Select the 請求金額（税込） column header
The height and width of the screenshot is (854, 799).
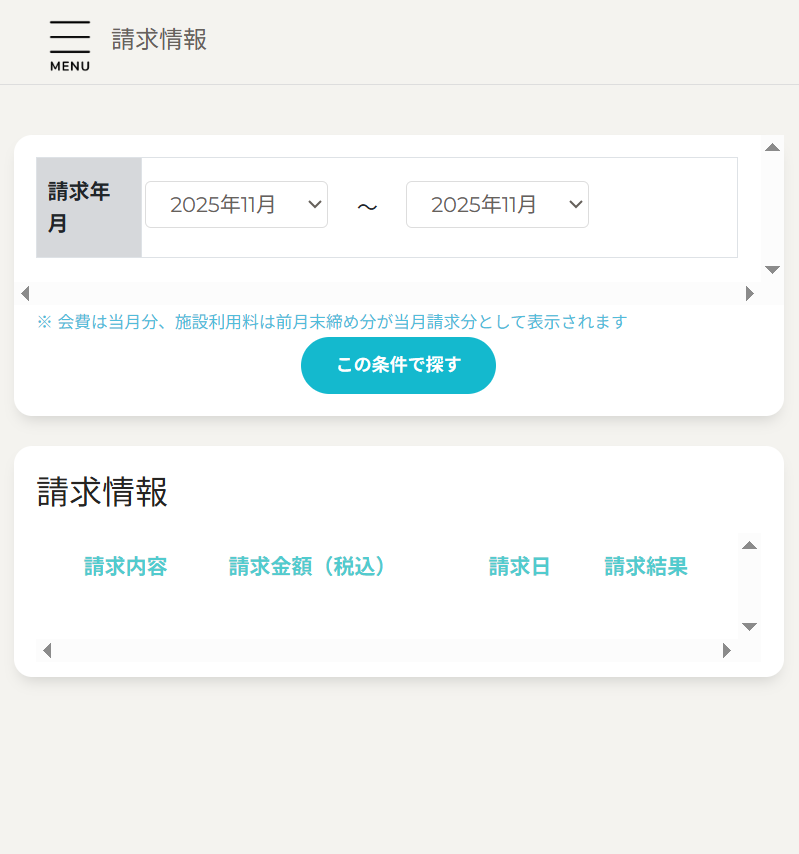click(308, 567)
